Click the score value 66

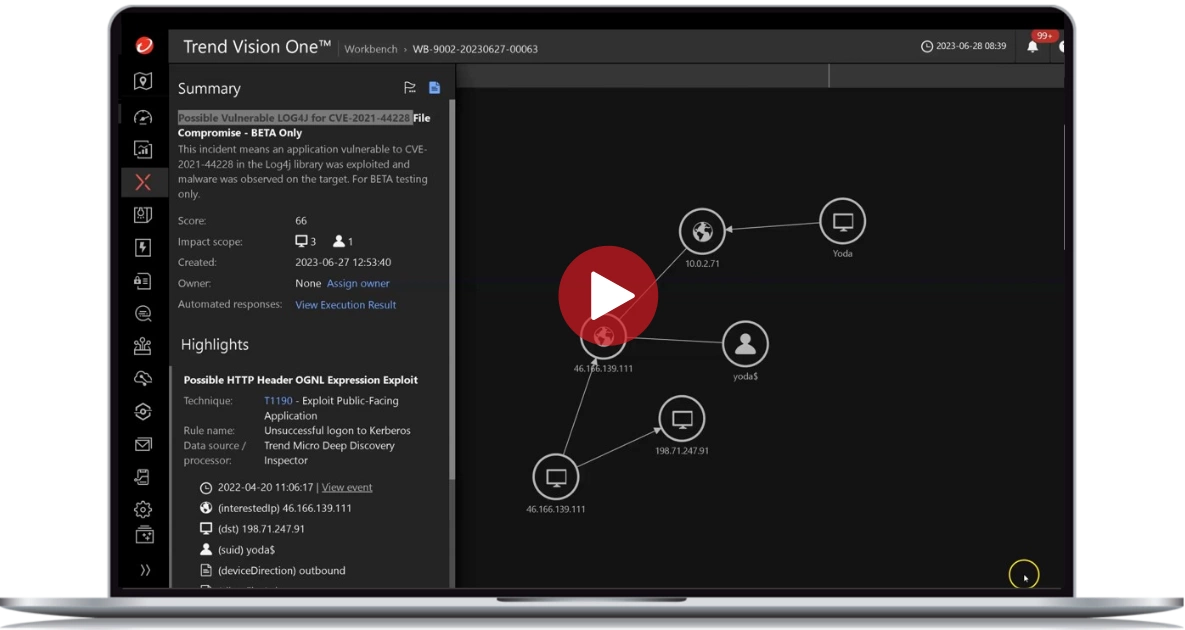click(x=301, y=221)
